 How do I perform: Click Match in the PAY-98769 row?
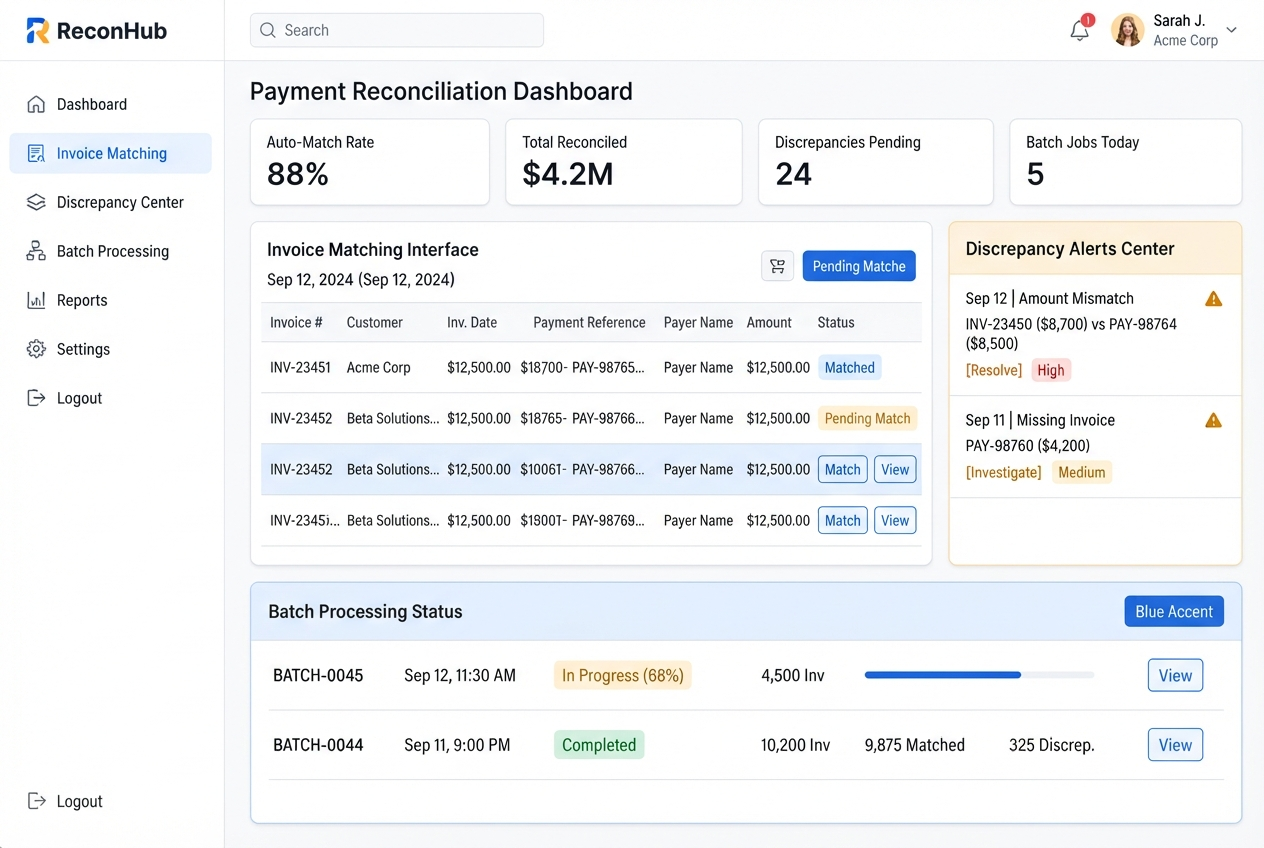[843, 521]
